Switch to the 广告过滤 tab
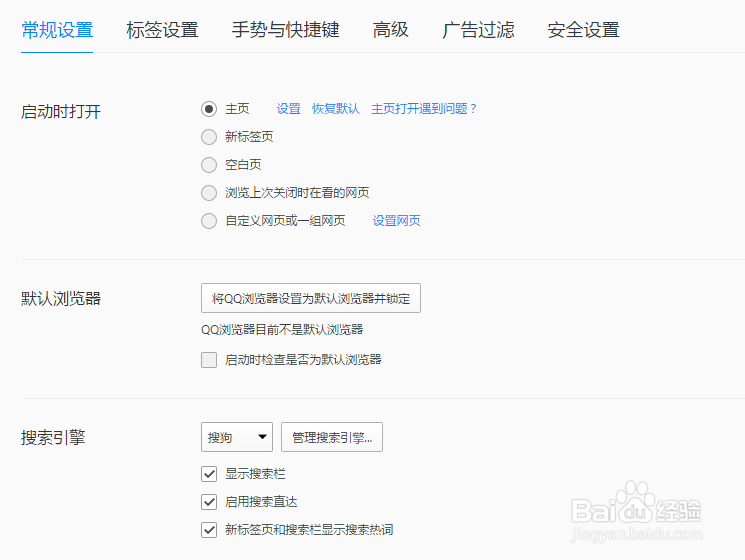The width and height of the screenshot is (745, 560). 478,30
